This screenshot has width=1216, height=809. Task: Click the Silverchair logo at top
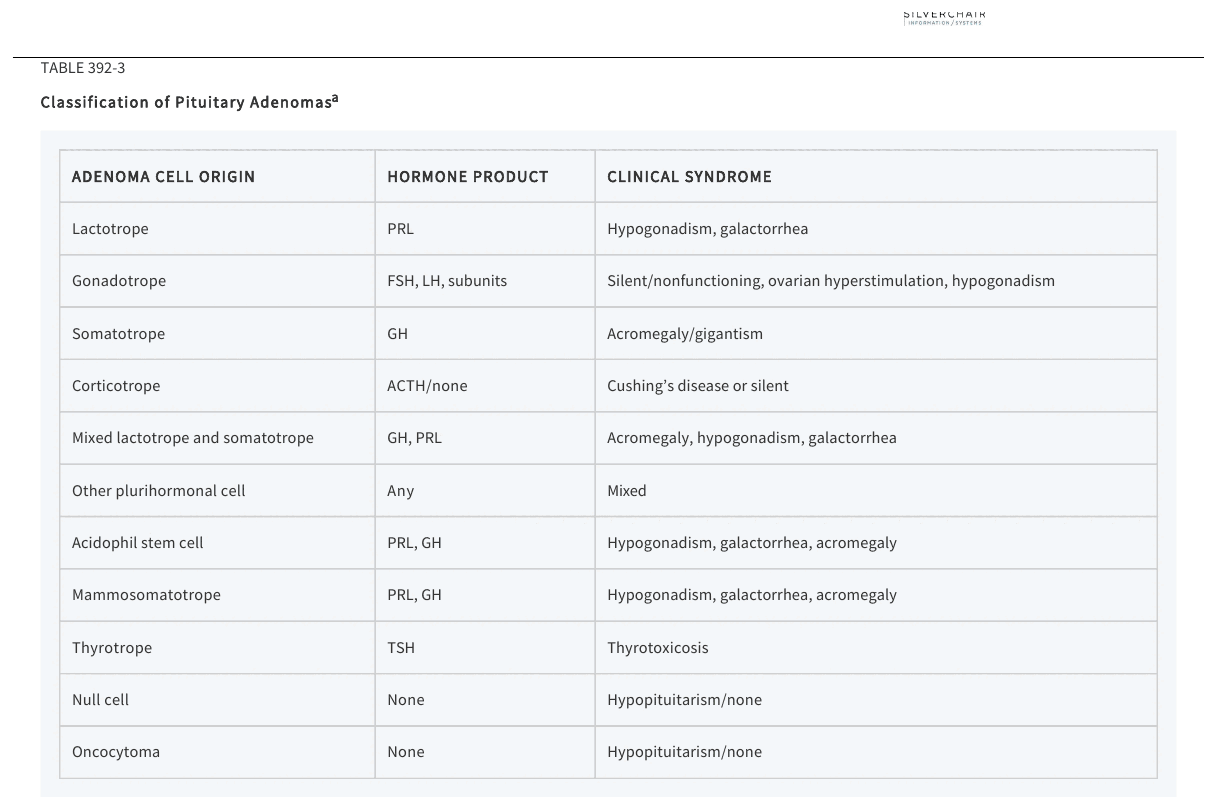point(943,17)
